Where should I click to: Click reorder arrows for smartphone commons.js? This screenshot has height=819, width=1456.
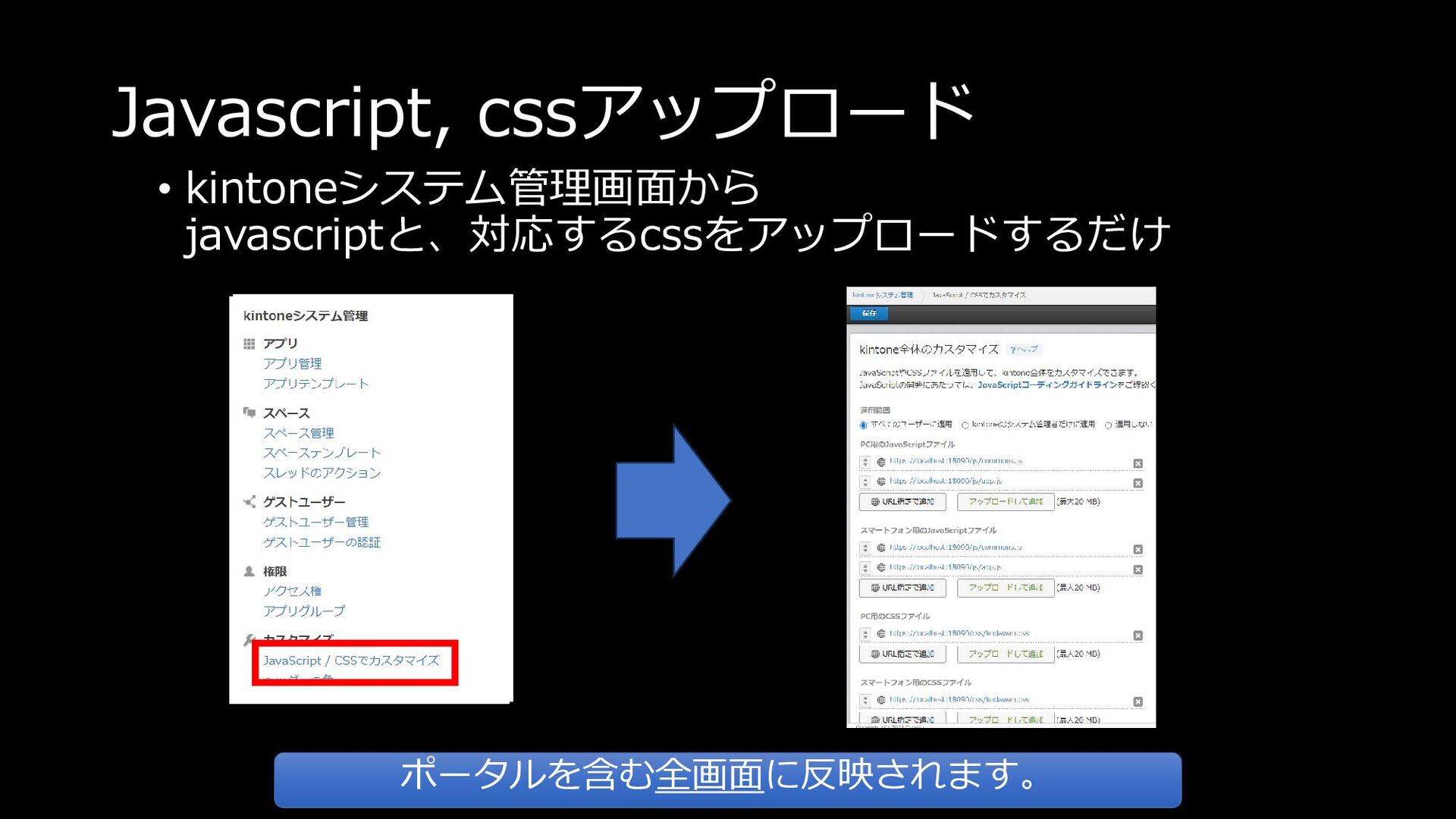[x=865, y=548]
